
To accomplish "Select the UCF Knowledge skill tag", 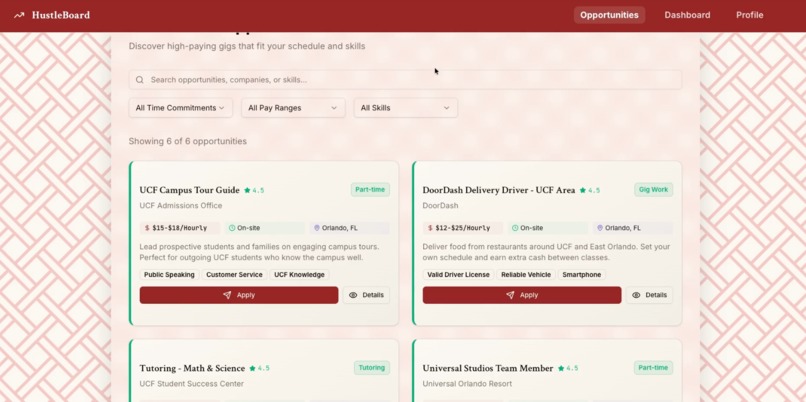I will point(300,275).
